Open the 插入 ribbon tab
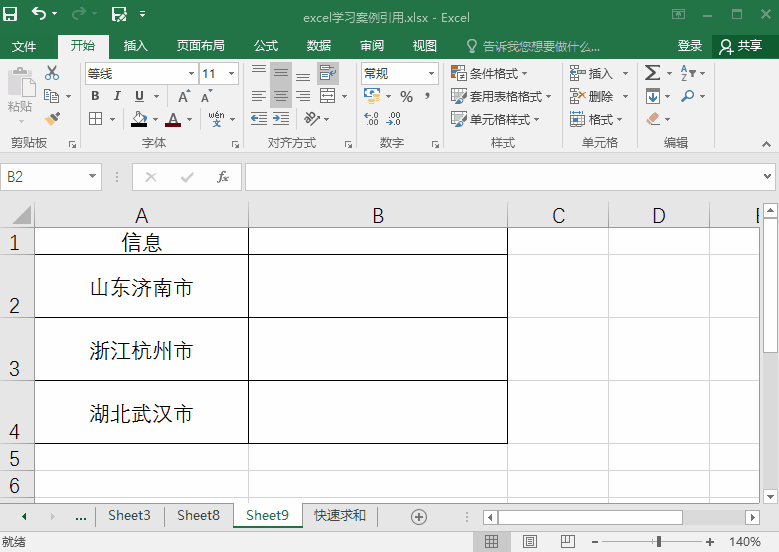This screenshot has width=779, height=552. pos(135,46)
